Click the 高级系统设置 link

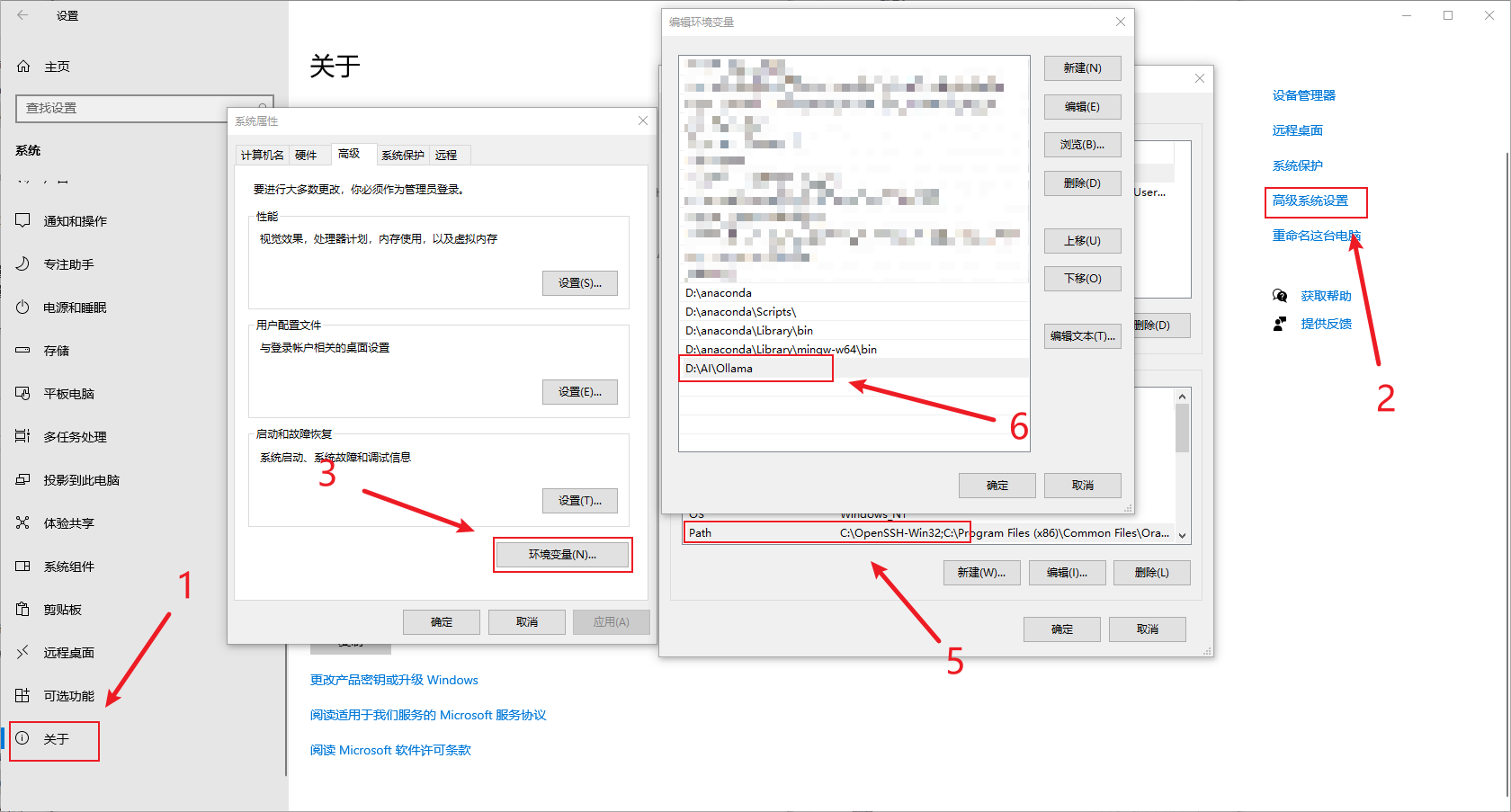(x=1310, y=201)
